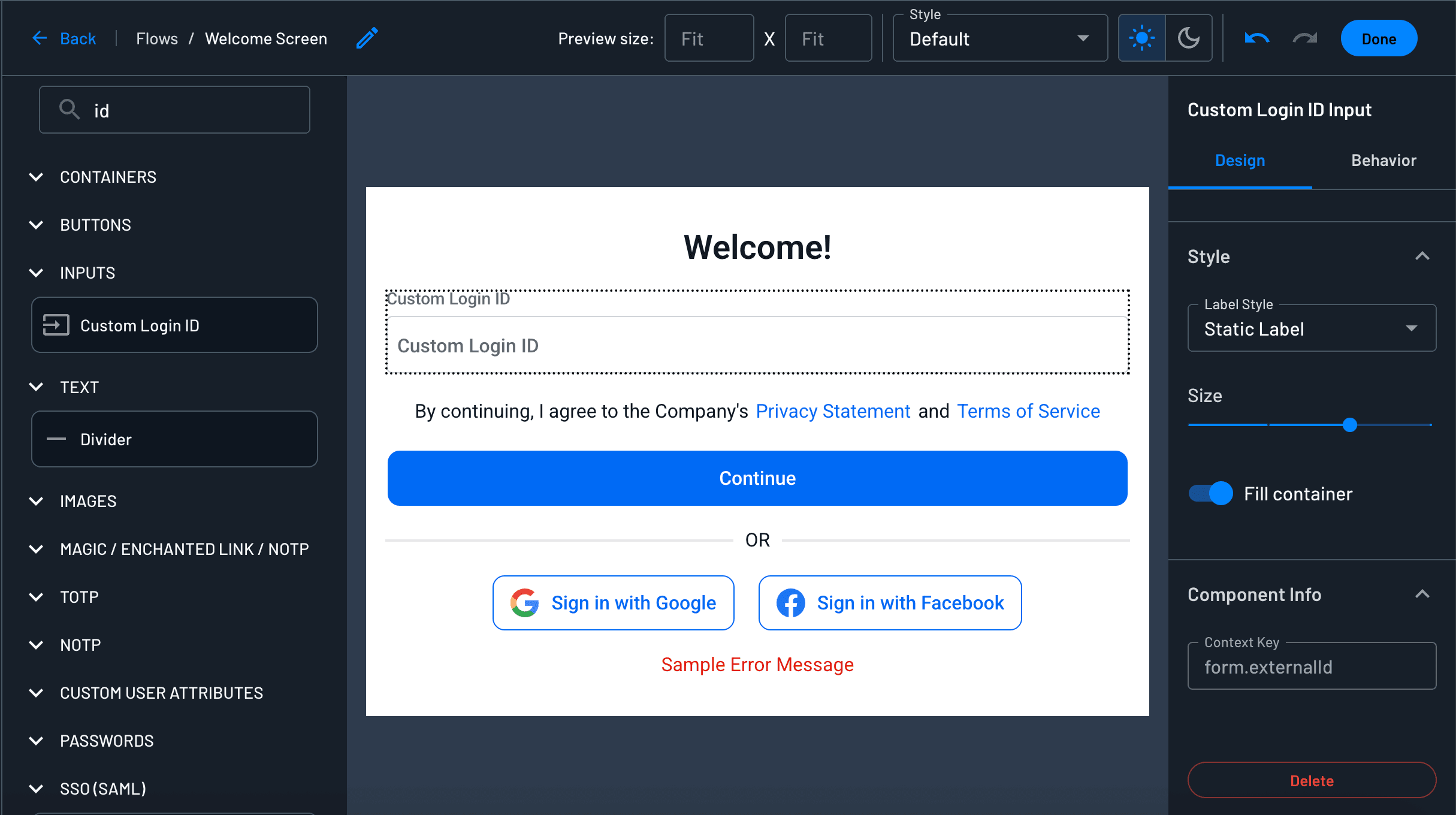The image size is (1456, 815).
Task: Open the Style Default dropdown
Action: point(999,38)
